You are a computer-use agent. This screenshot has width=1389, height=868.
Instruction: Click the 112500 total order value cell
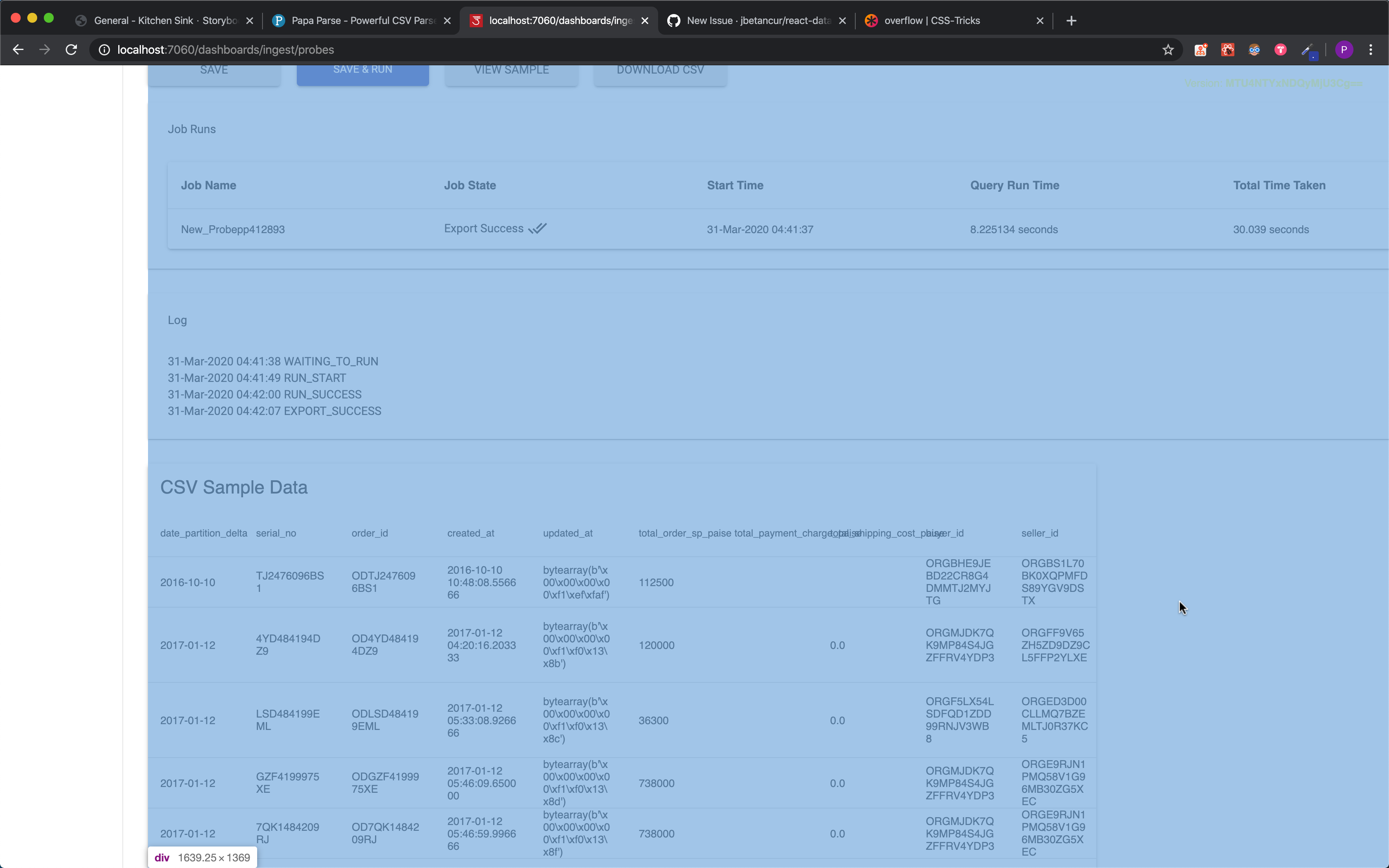point(656,583)
